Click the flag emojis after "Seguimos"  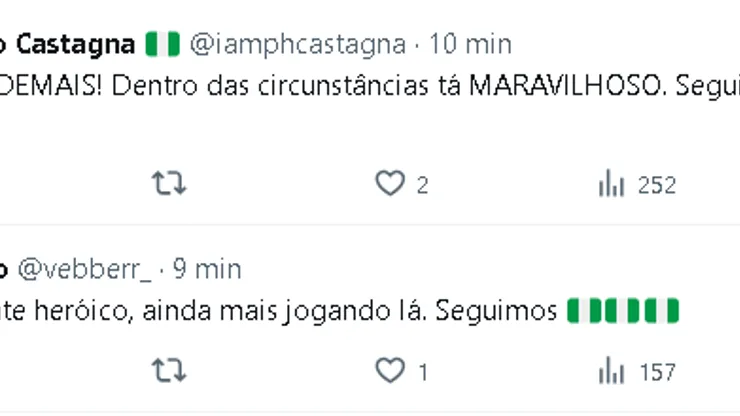[x=622, y=311]
